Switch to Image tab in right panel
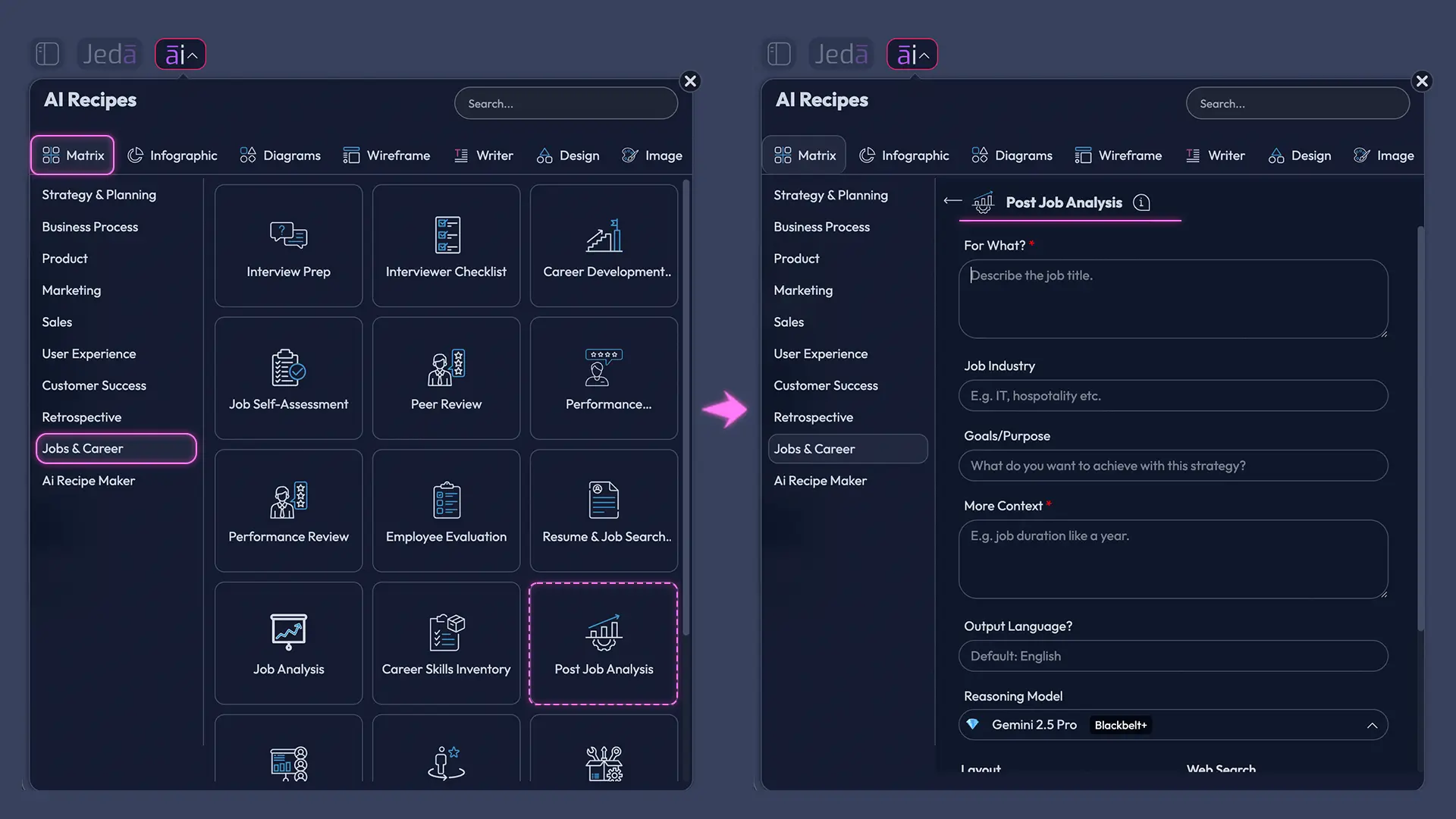Screen dimensions: 1456x819 (x=1384, y=155)
